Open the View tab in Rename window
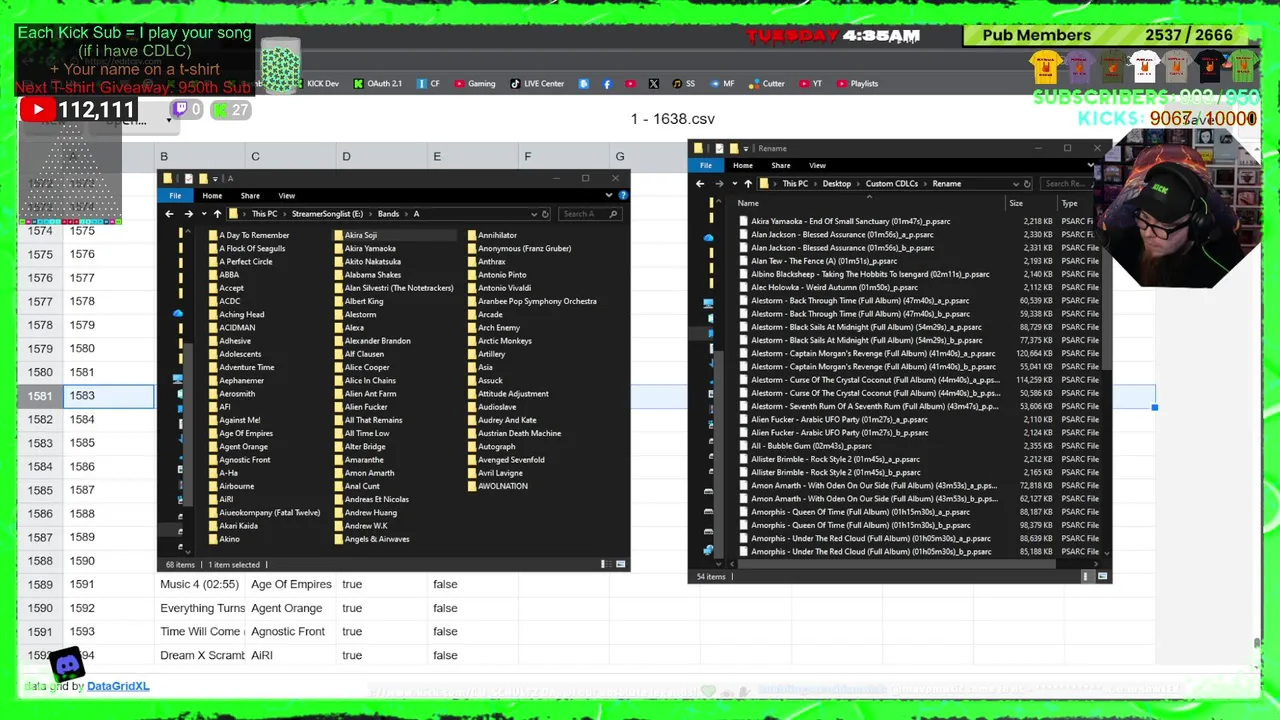1280x720 pixels. (817, 166)
